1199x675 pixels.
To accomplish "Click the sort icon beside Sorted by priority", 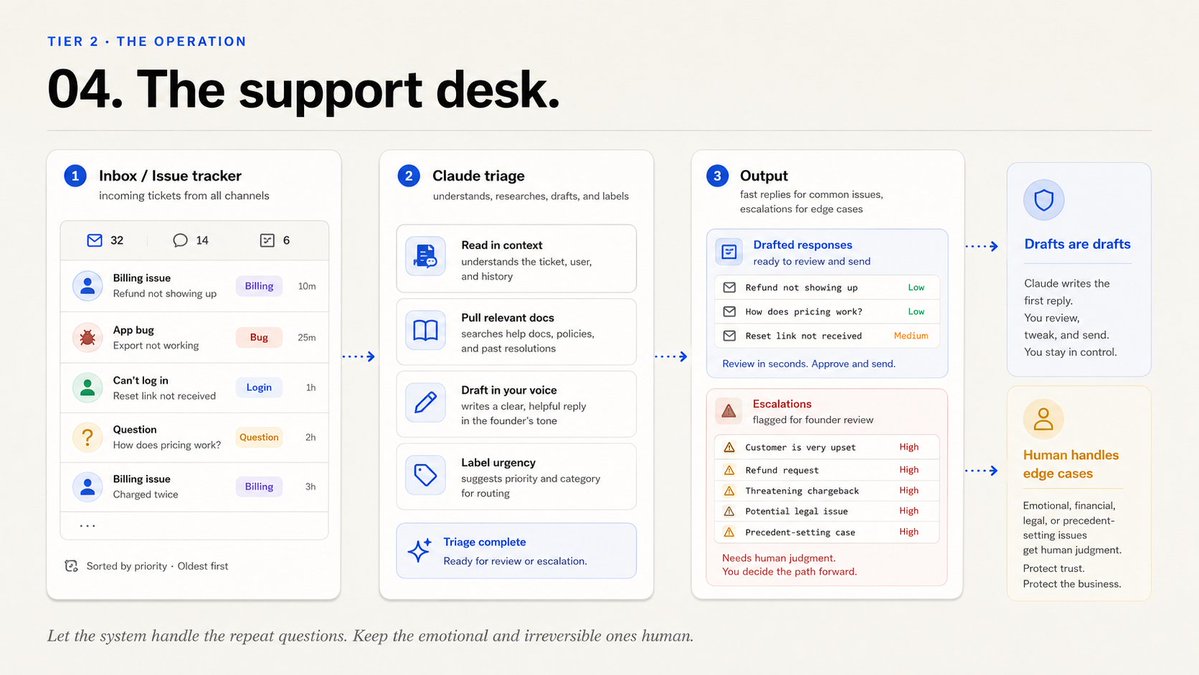I will tap(71, 566).
